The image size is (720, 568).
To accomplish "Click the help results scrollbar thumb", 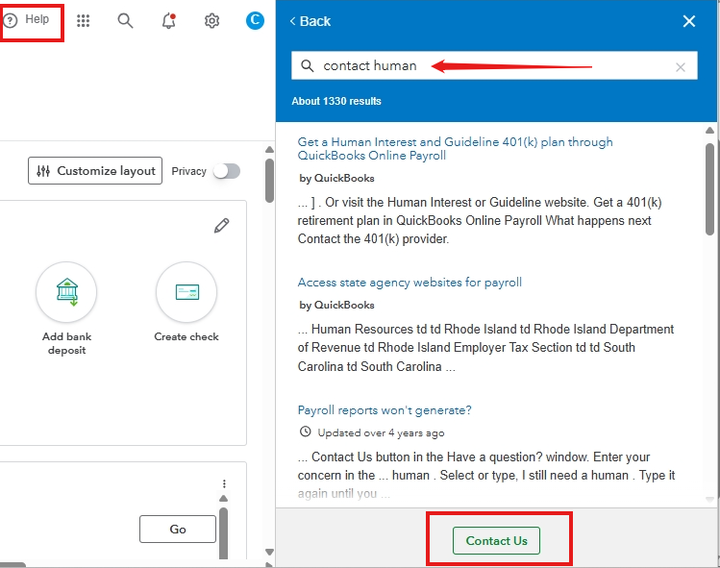I will click(x=710, y=189).
